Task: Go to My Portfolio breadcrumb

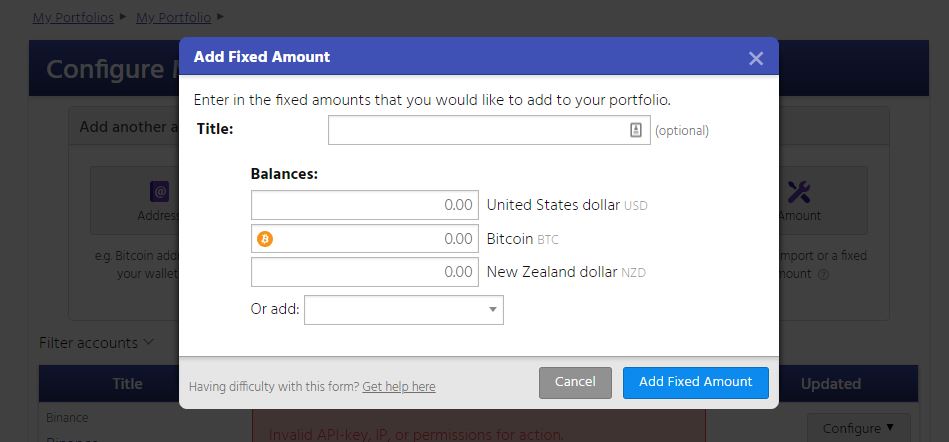Action: click(x=173, y=17)
